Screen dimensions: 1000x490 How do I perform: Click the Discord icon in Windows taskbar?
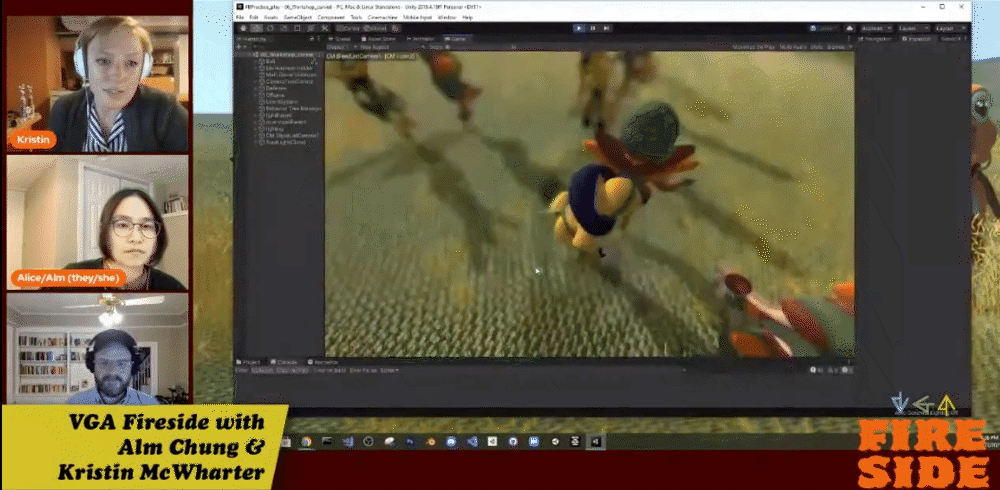(x=452, y=442)
